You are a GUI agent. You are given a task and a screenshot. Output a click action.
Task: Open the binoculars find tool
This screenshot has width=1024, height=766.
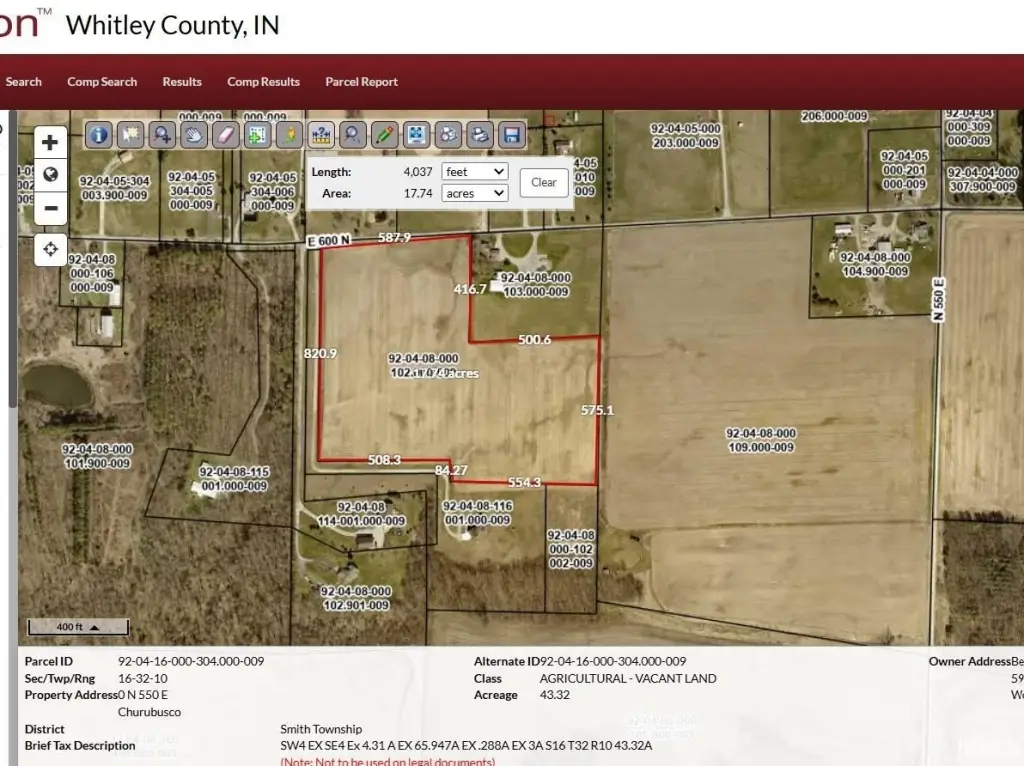pyautogui.click(x=449, y=134)
